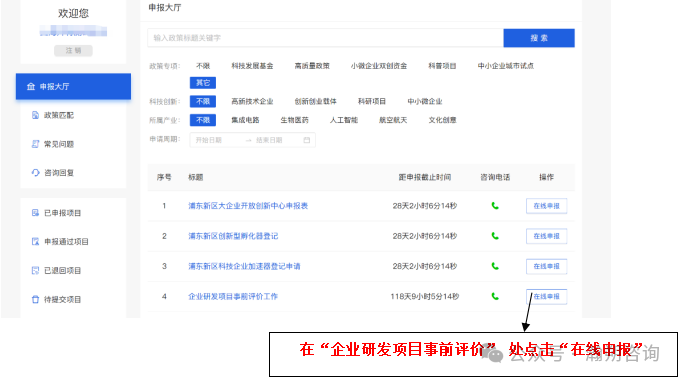Click 在线申报 for 浦东新区创新型孵化器登记
The width and height of the screenshot is (681, 380).
tap(546, 236)
